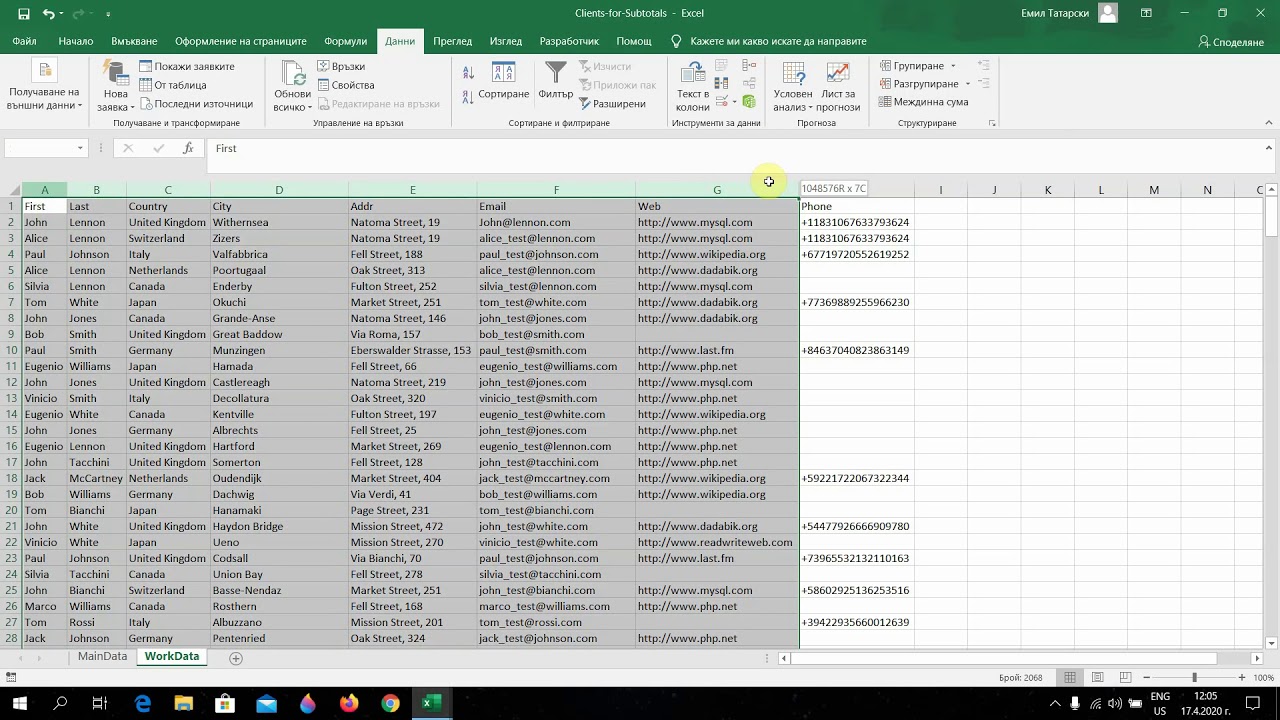Open the Условен анализ dropdown

click(793, 87)
